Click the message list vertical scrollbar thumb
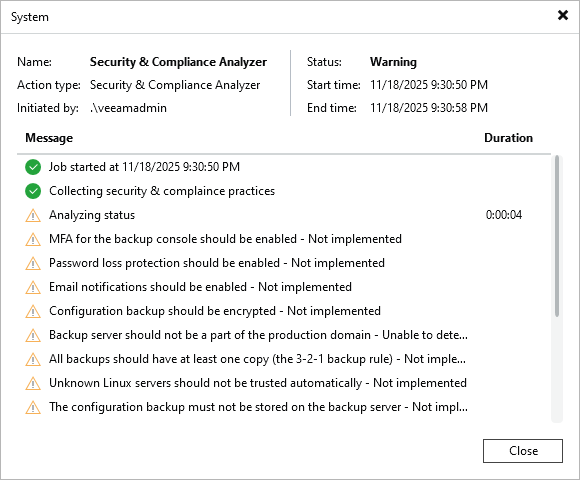The height and width of the screenshot is (480, 580). coord(557,236)
